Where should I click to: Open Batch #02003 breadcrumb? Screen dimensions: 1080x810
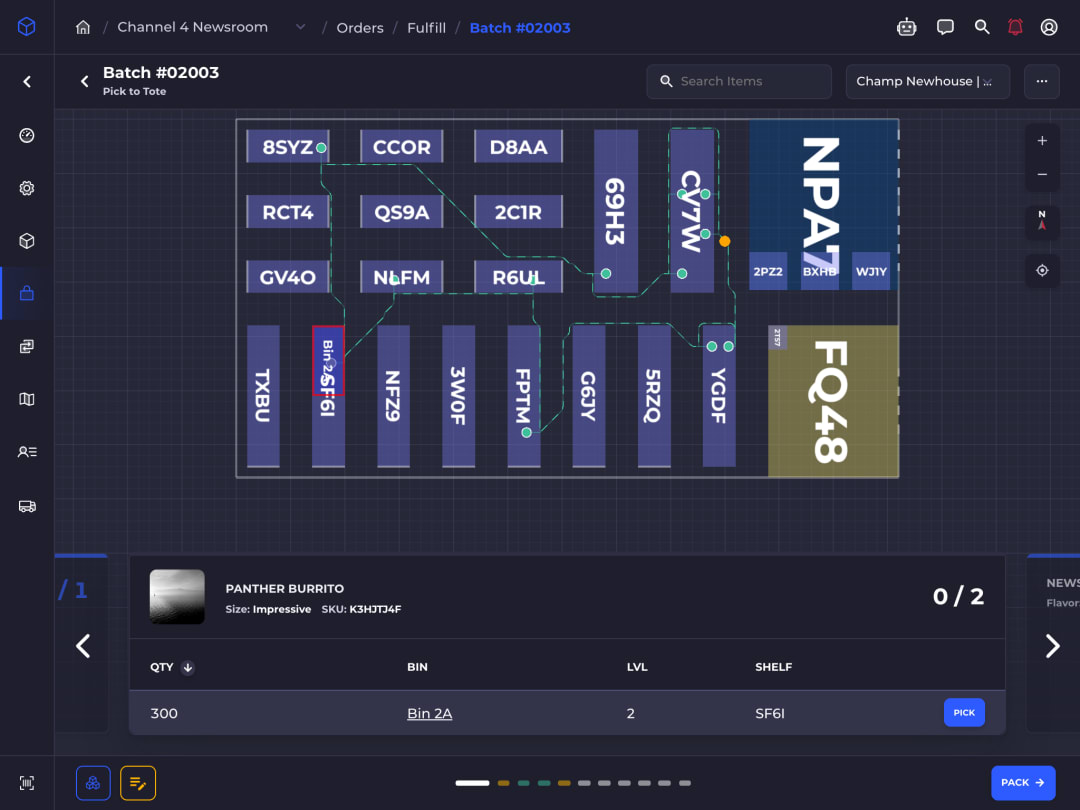pyautogui.click(x=520, y=28)
